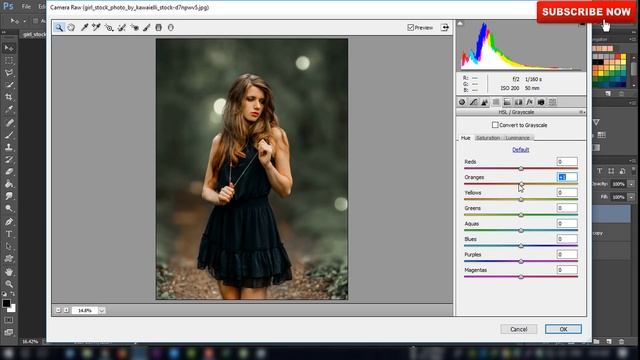Click the Oranges value input field
Viewport: 640px width, 360px height.
567,177
